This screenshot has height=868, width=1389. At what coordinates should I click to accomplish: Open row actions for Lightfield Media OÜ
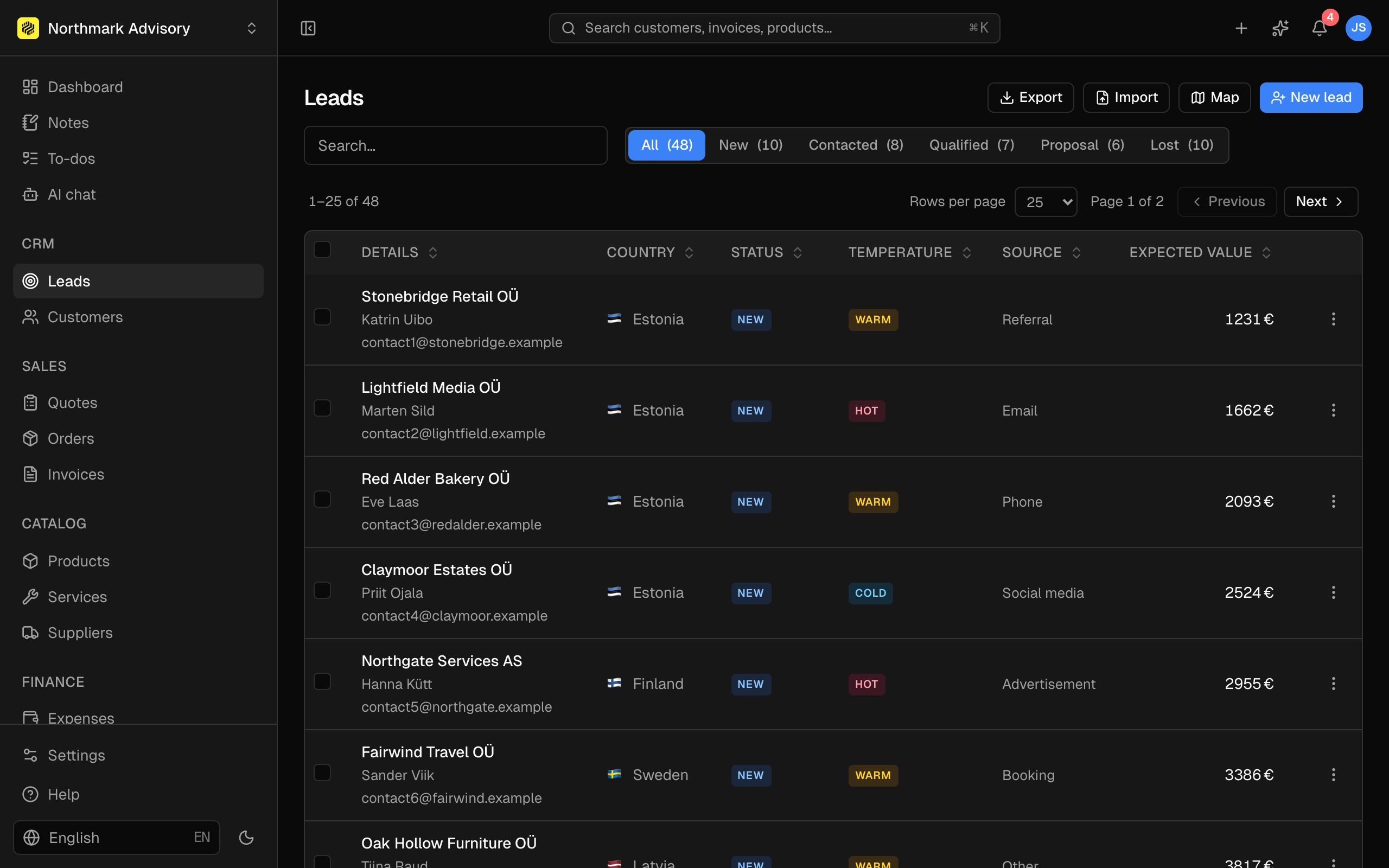[1333, 411]
